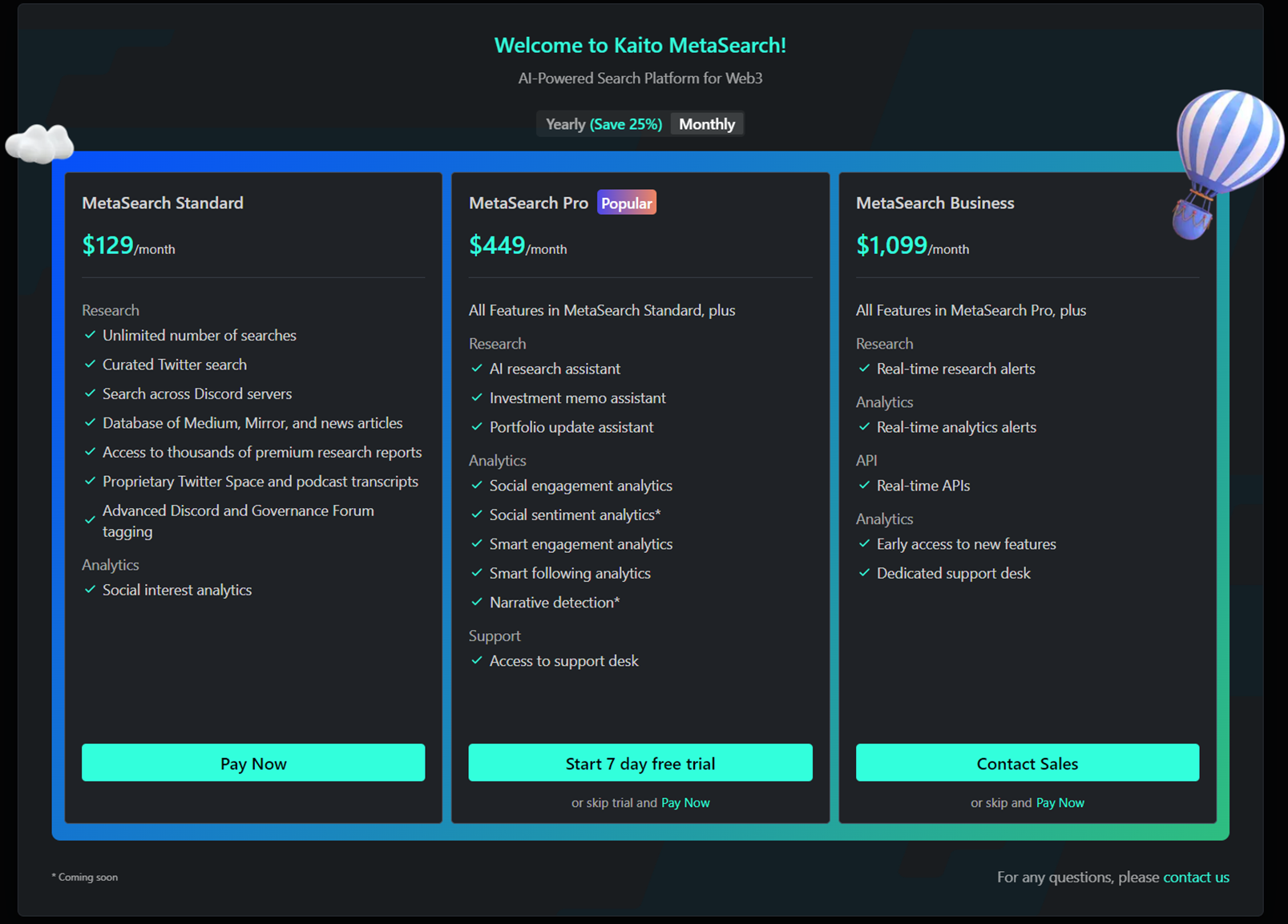Click checkmark beside Investment memo assistant
Viewport: 1288px width, 924px height.
[x=477, y=397]
